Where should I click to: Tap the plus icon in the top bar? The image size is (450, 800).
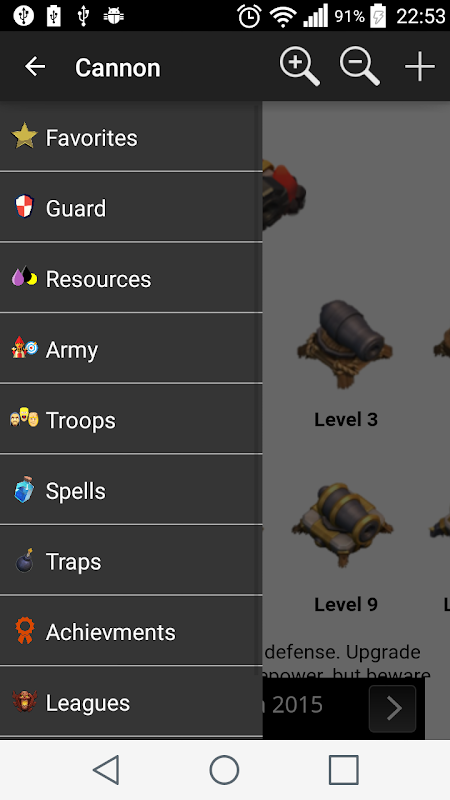pos(419,67)
